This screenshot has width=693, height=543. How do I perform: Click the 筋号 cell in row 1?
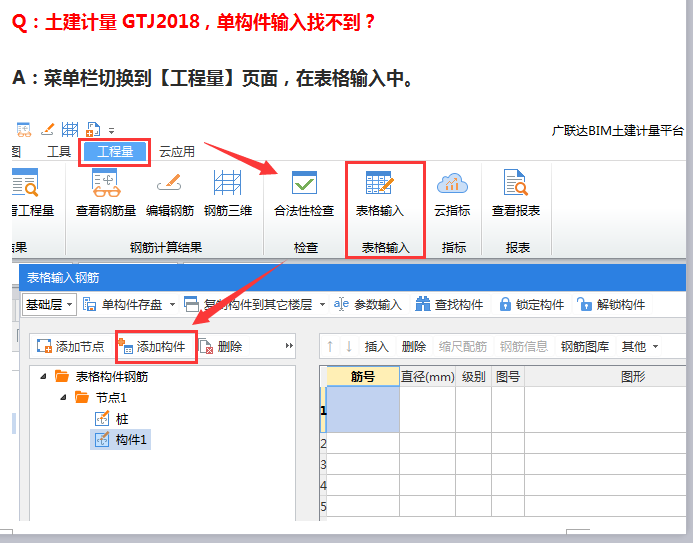[x=363, y=410]
